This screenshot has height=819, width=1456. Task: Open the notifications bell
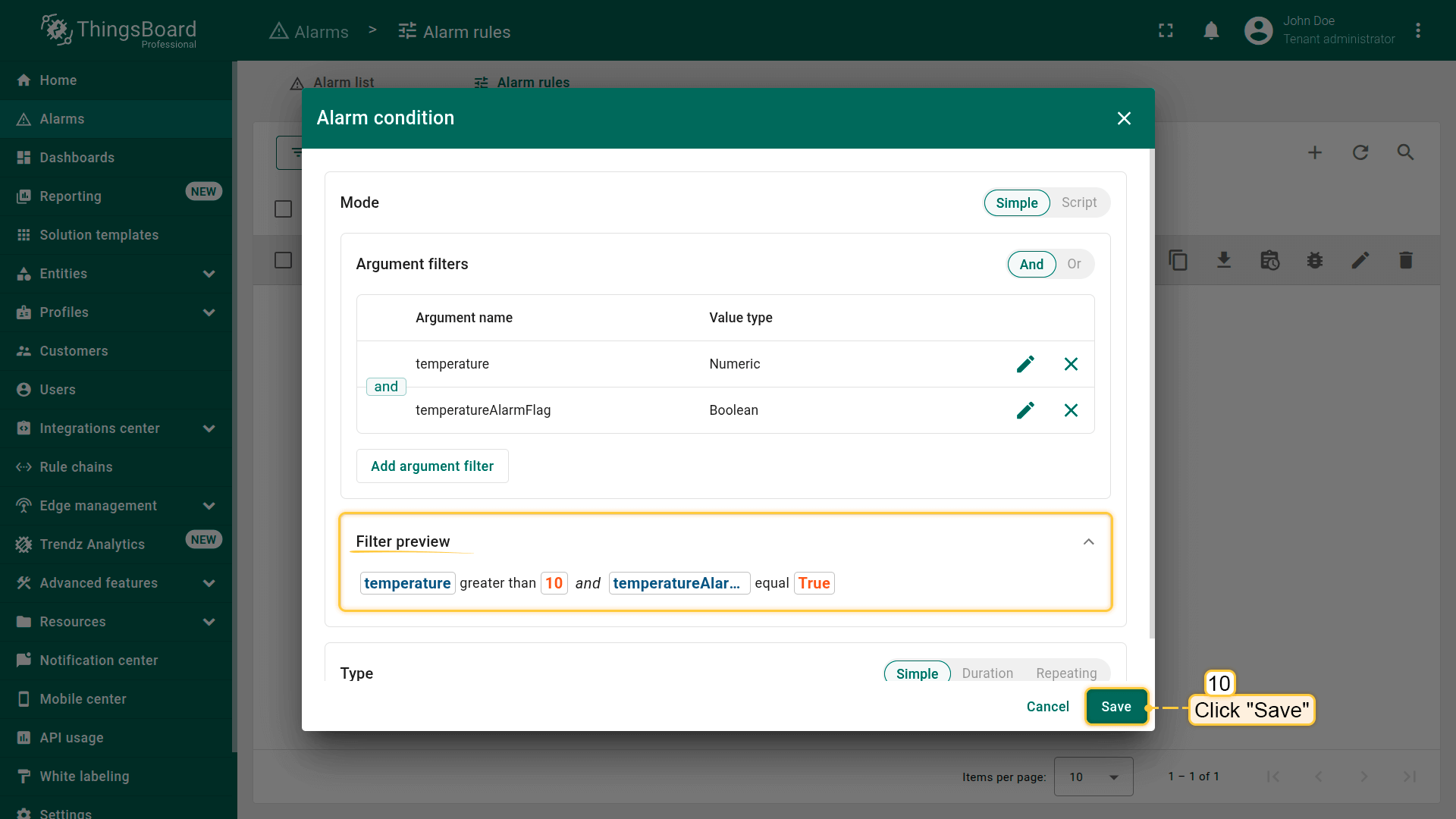pyautogui.click(x=1211, y=30)
